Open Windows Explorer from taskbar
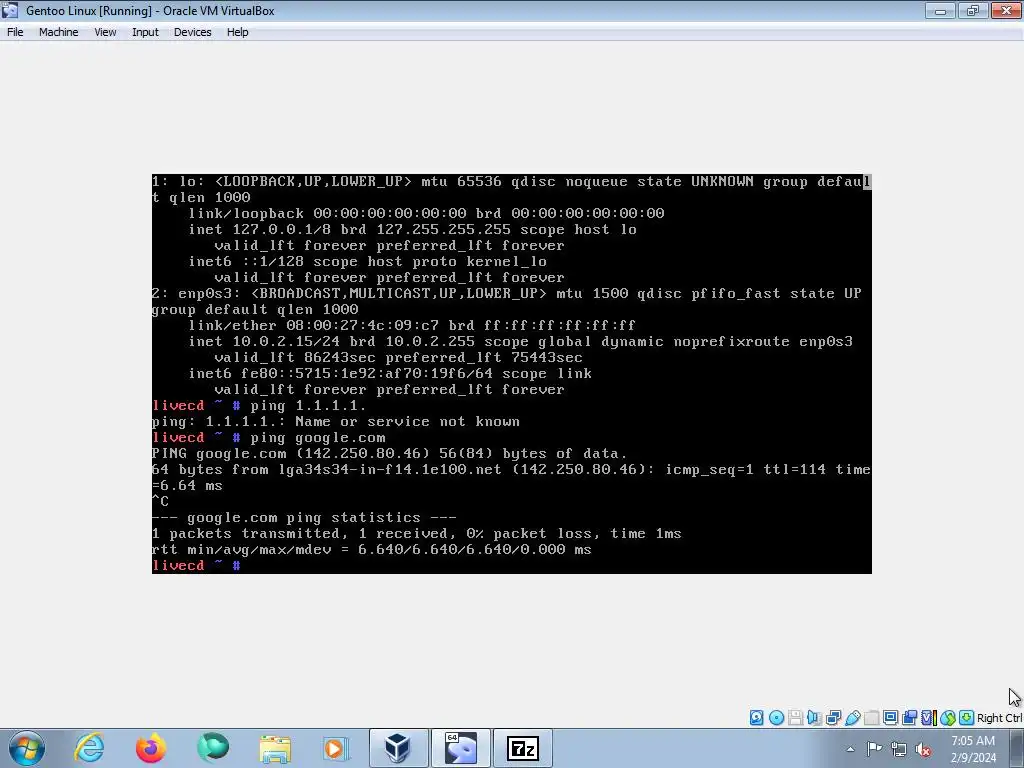1024x768 pixels. point(275,748)
